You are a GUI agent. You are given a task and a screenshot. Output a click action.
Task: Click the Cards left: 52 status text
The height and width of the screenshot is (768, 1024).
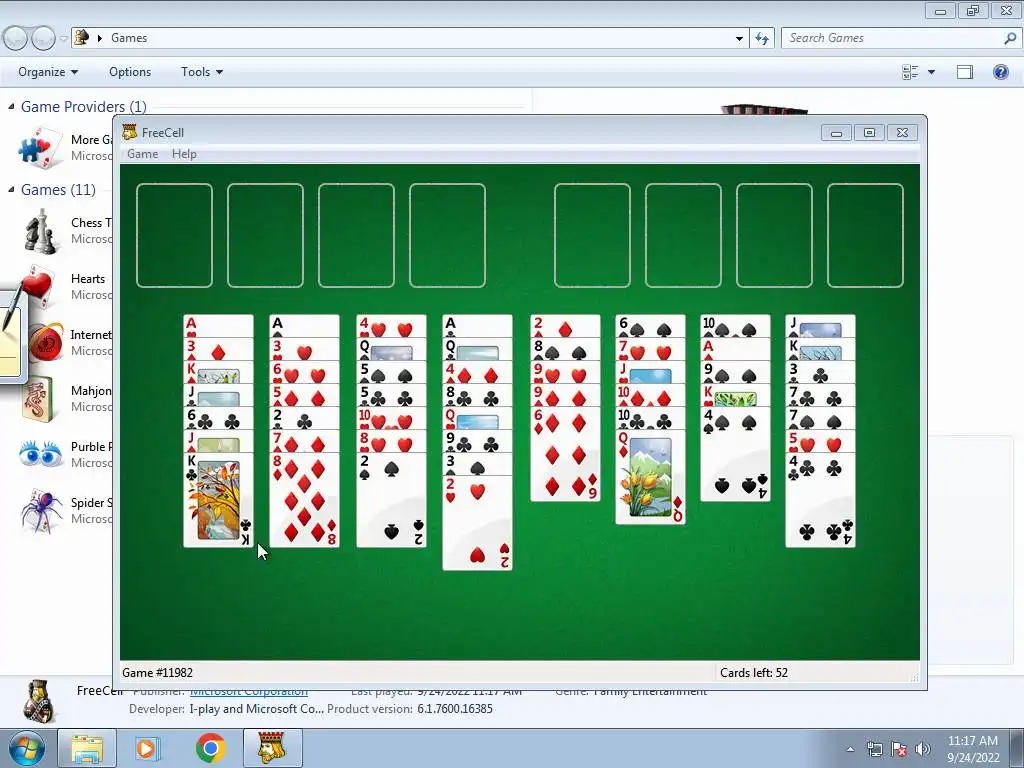tap(754, 673)
